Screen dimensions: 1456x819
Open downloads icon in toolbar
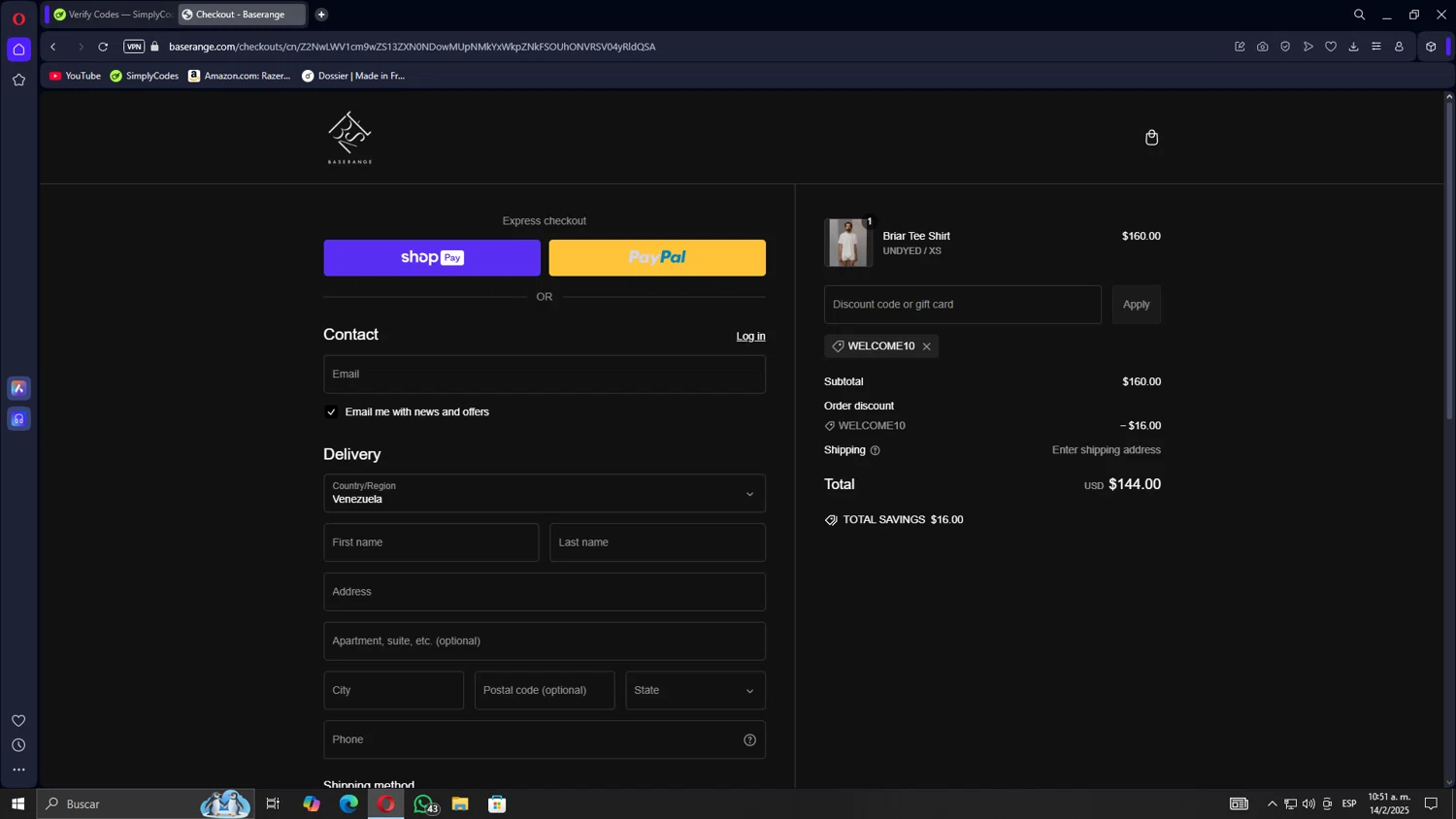coord(1353,47)
